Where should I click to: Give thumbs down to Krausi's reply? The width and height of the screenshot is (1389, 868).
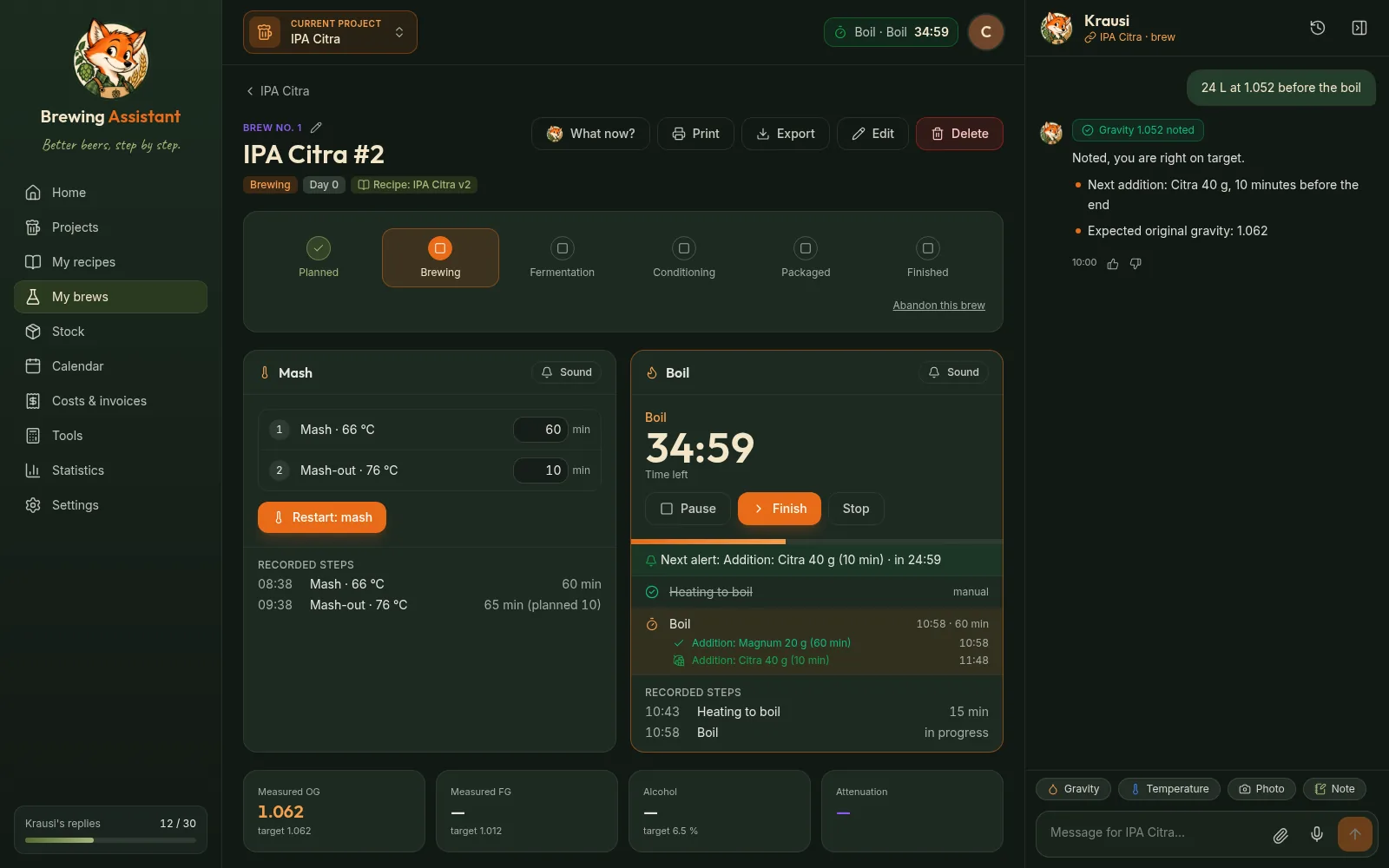1136,264
